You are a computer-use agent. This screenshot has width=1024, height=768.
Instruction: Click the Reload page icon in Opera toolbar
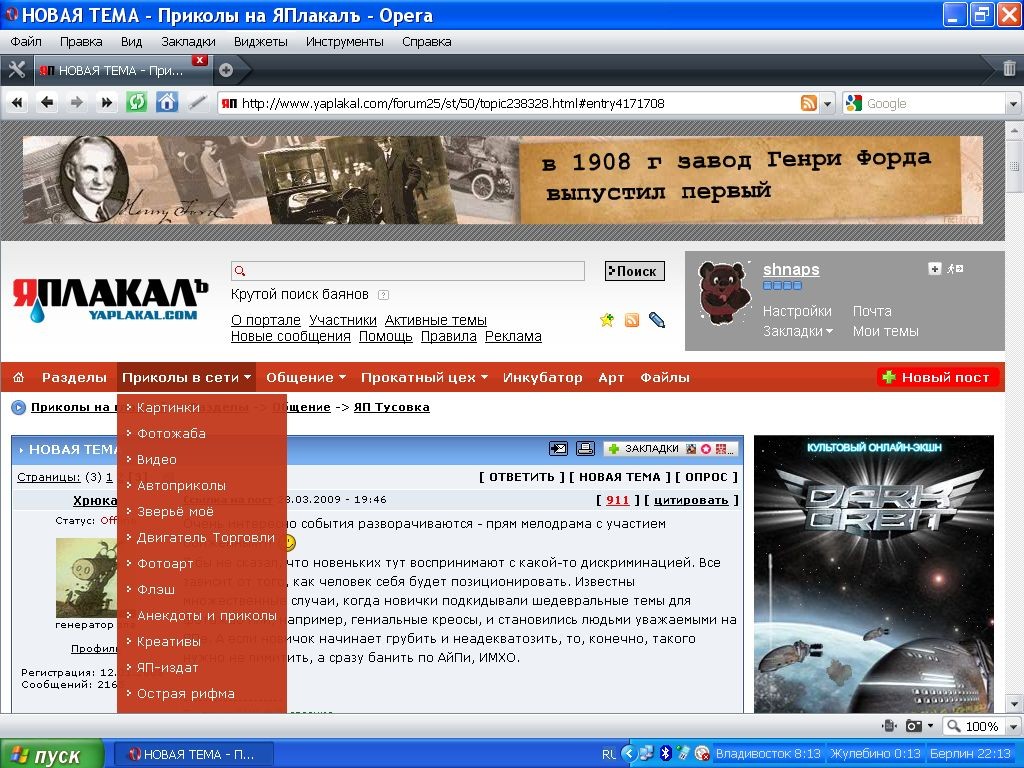[136, 102]
